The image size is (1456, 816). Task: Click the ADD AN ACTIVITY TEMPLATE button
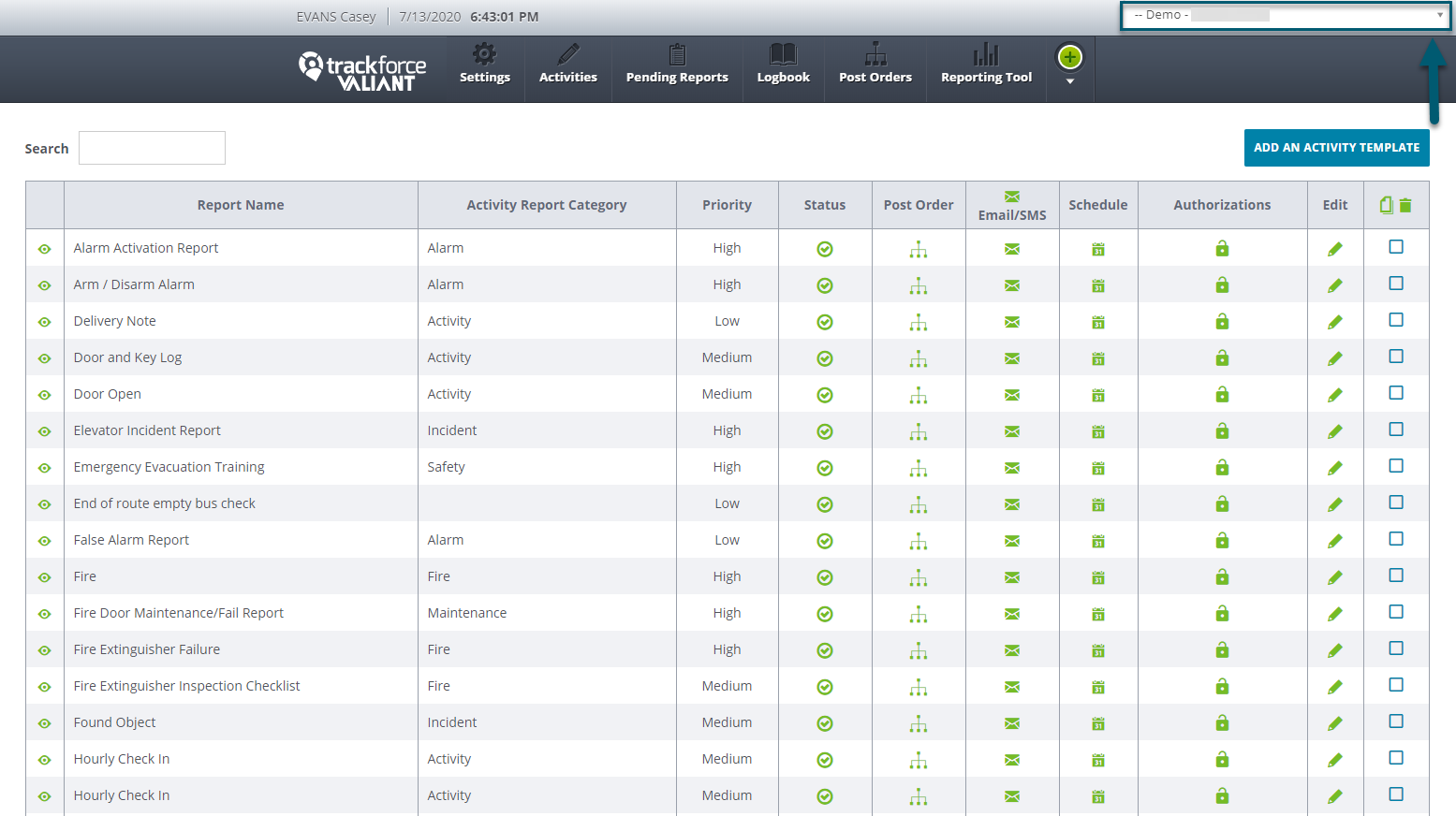click(1336, 147)
